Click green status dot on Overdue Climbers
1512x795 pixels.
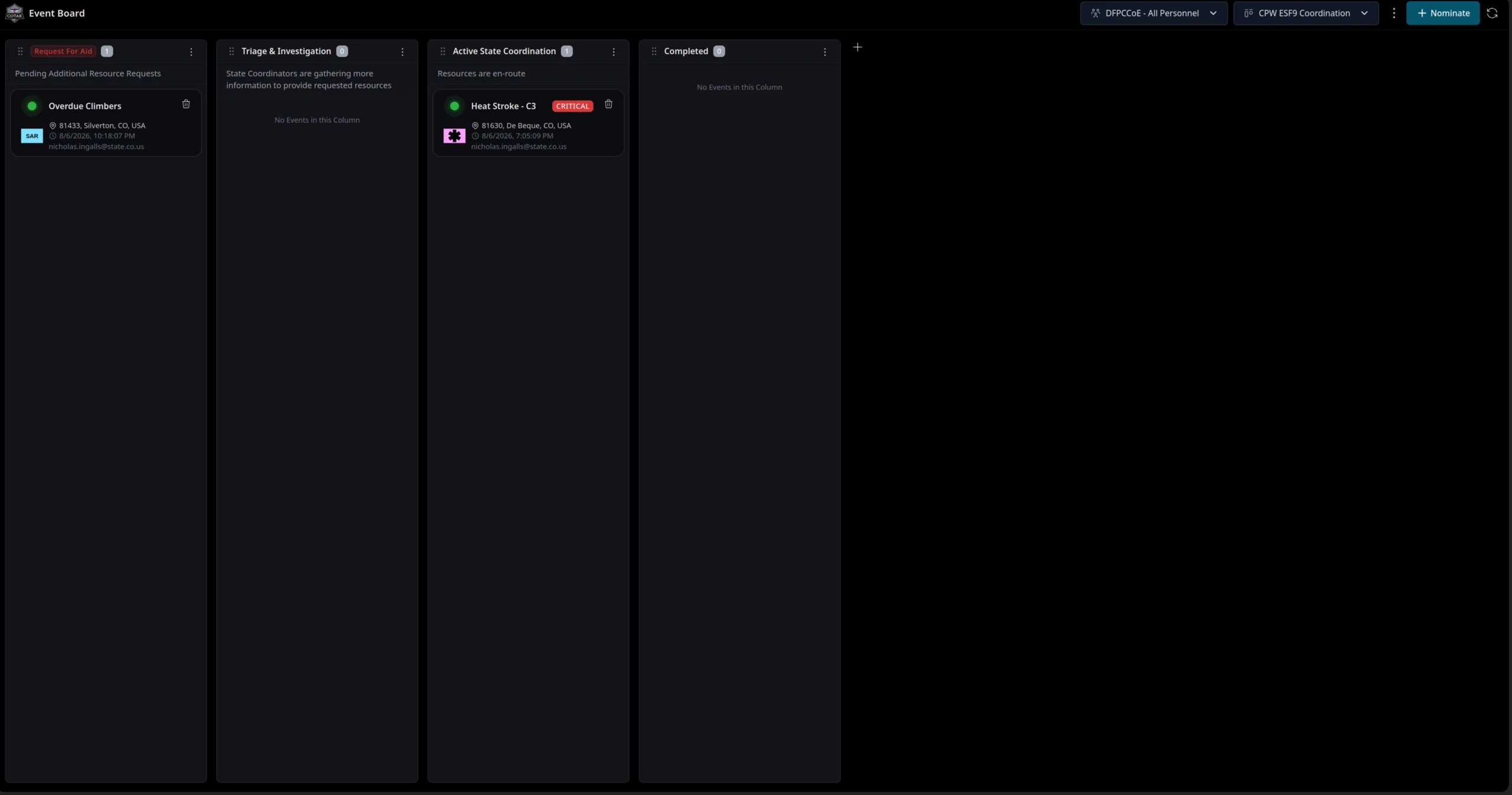[32, 106]
